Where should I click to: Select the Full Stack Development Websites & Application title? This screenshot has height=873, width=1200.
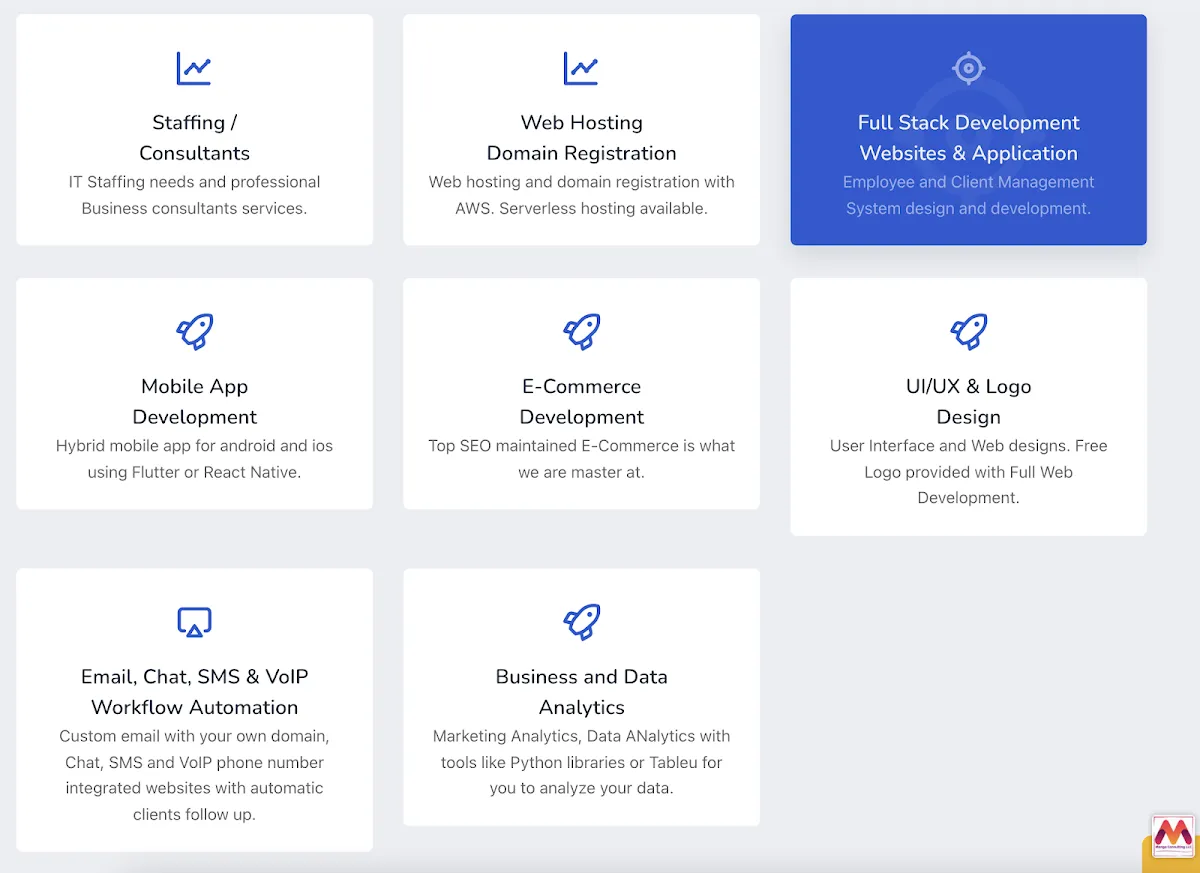pos(968,138)
